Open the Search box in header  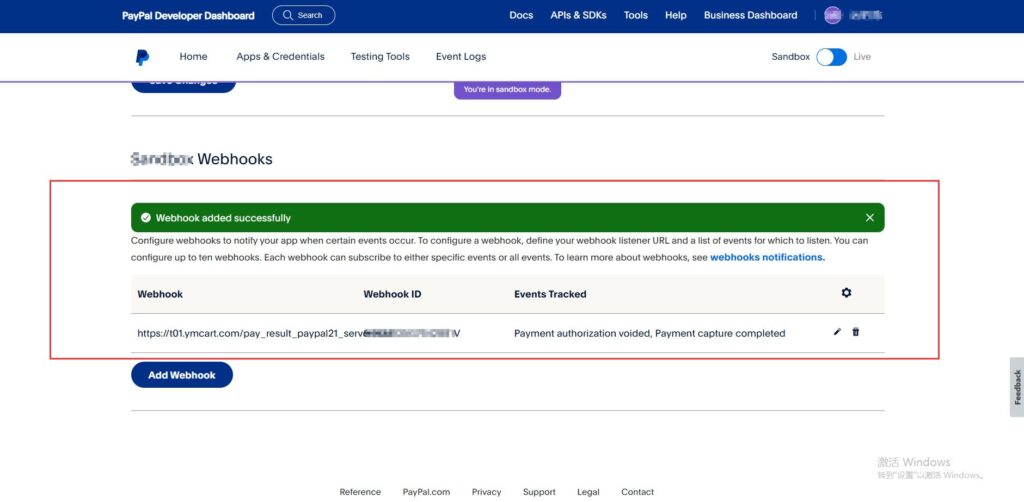click(x=303, y=15)
